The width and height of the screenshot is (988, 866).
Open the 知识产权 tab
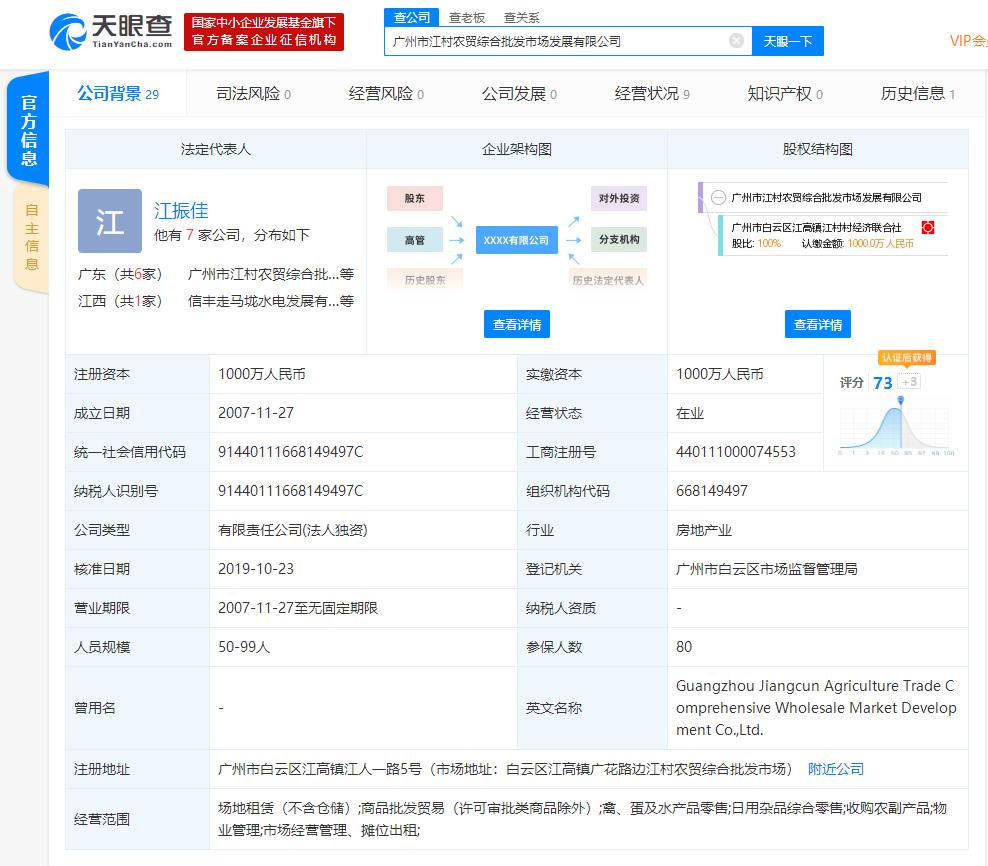785,94
